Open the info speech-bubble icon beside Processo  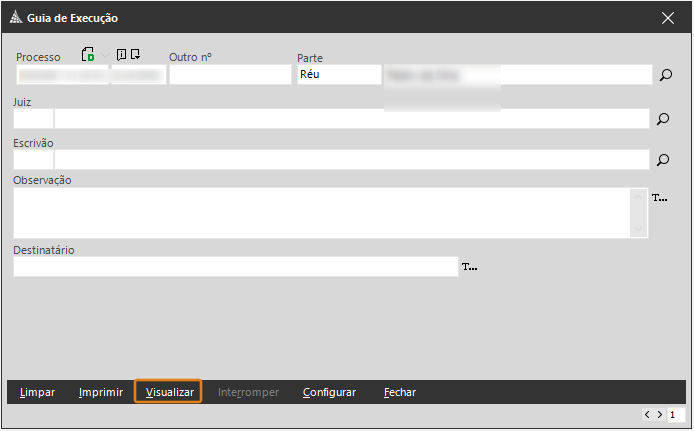pyautogui.click(x=121, y=54)
